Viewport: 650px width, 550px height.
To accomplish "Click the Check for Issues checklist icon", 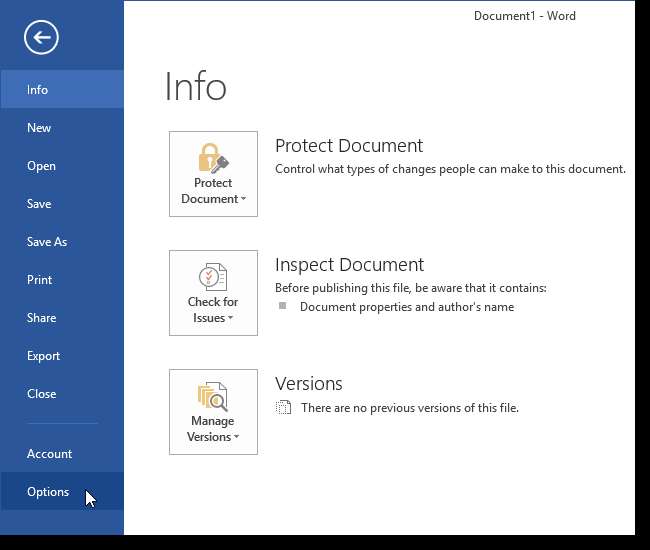I will point(213,277).
